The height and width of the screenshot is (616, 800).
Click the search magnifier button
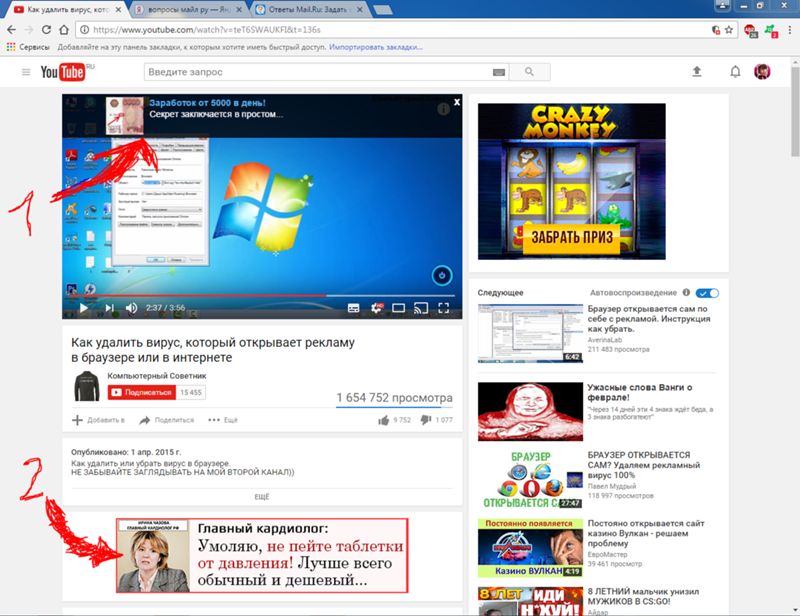pyautogui.click(x=530, y=72)
